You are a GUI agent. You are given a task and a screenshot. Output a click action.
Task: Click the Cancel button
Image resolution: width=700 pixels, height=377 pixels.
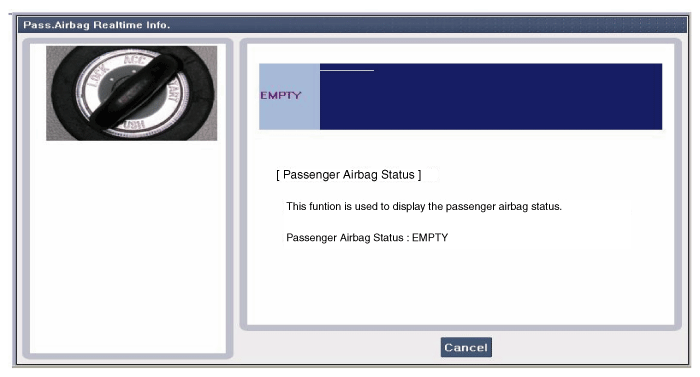pyautogui.click(x=466, y=347)
